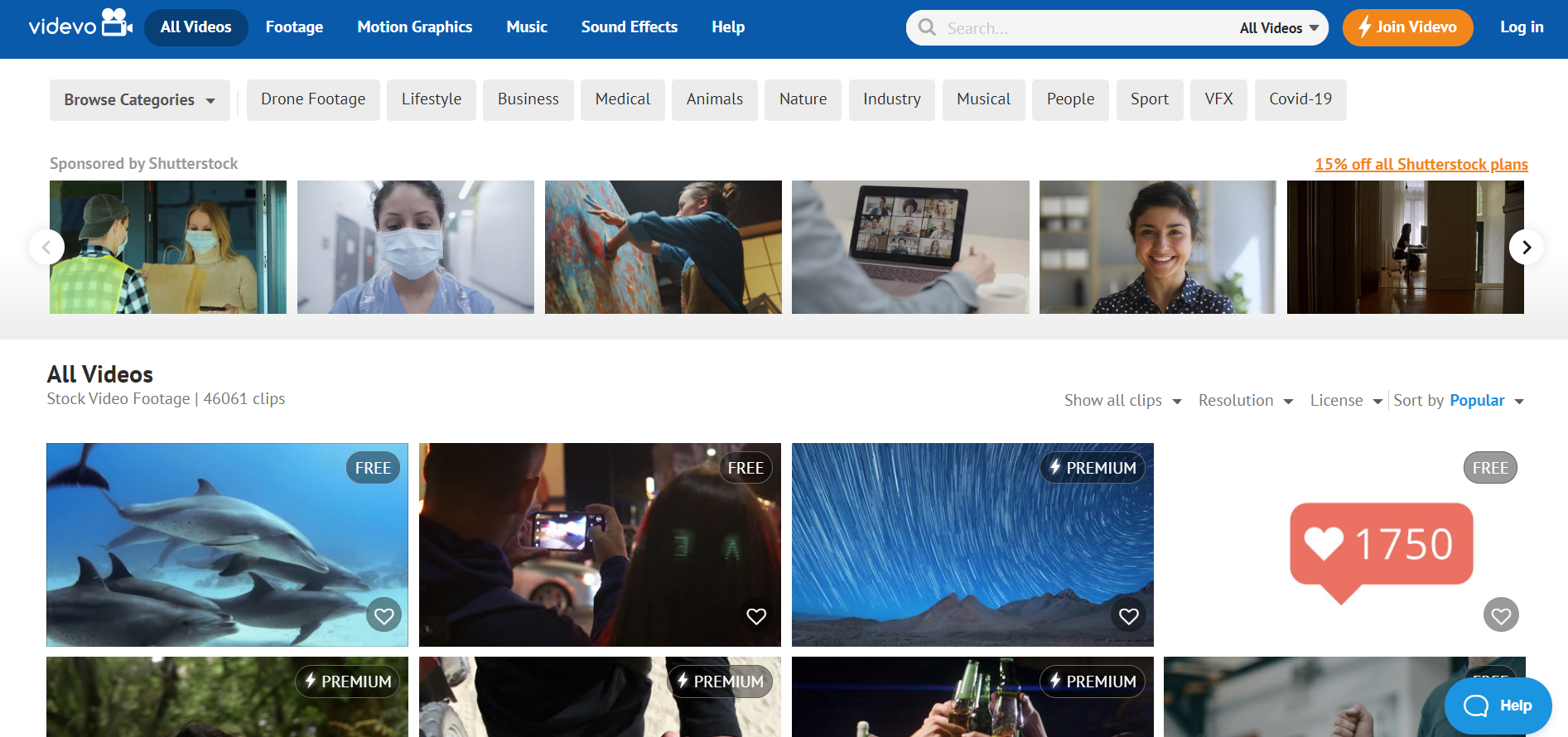The image size is (1568, 737).
Task: Show next sponsored clips with right arrow
Action: (1527, 247)
